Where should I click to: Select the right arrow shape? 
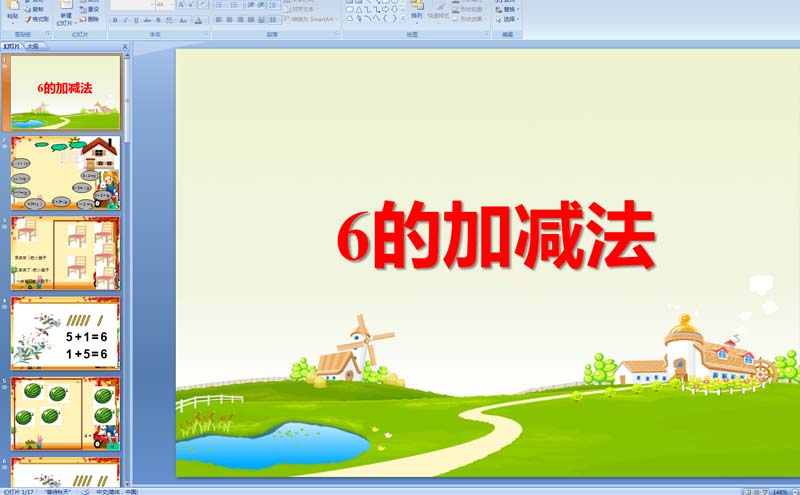click(x=385, y=9)
